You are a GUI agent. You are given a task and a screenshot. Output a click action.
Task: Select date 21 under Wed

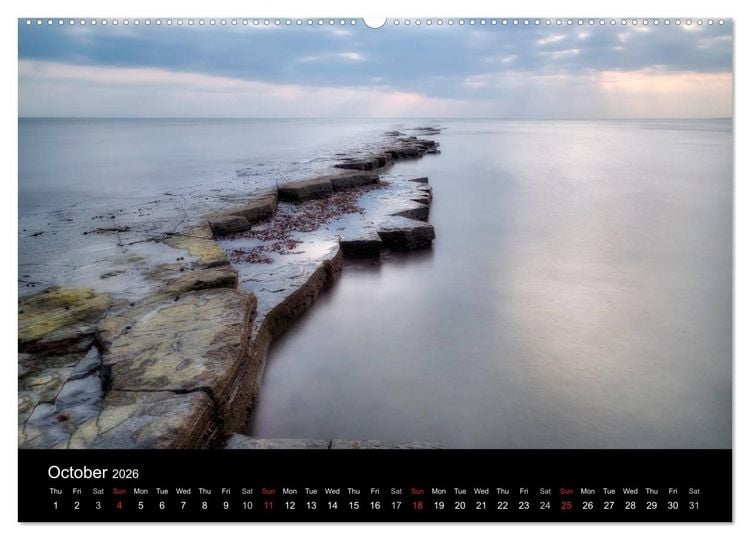pyautogui.click(x=481, y=506)
